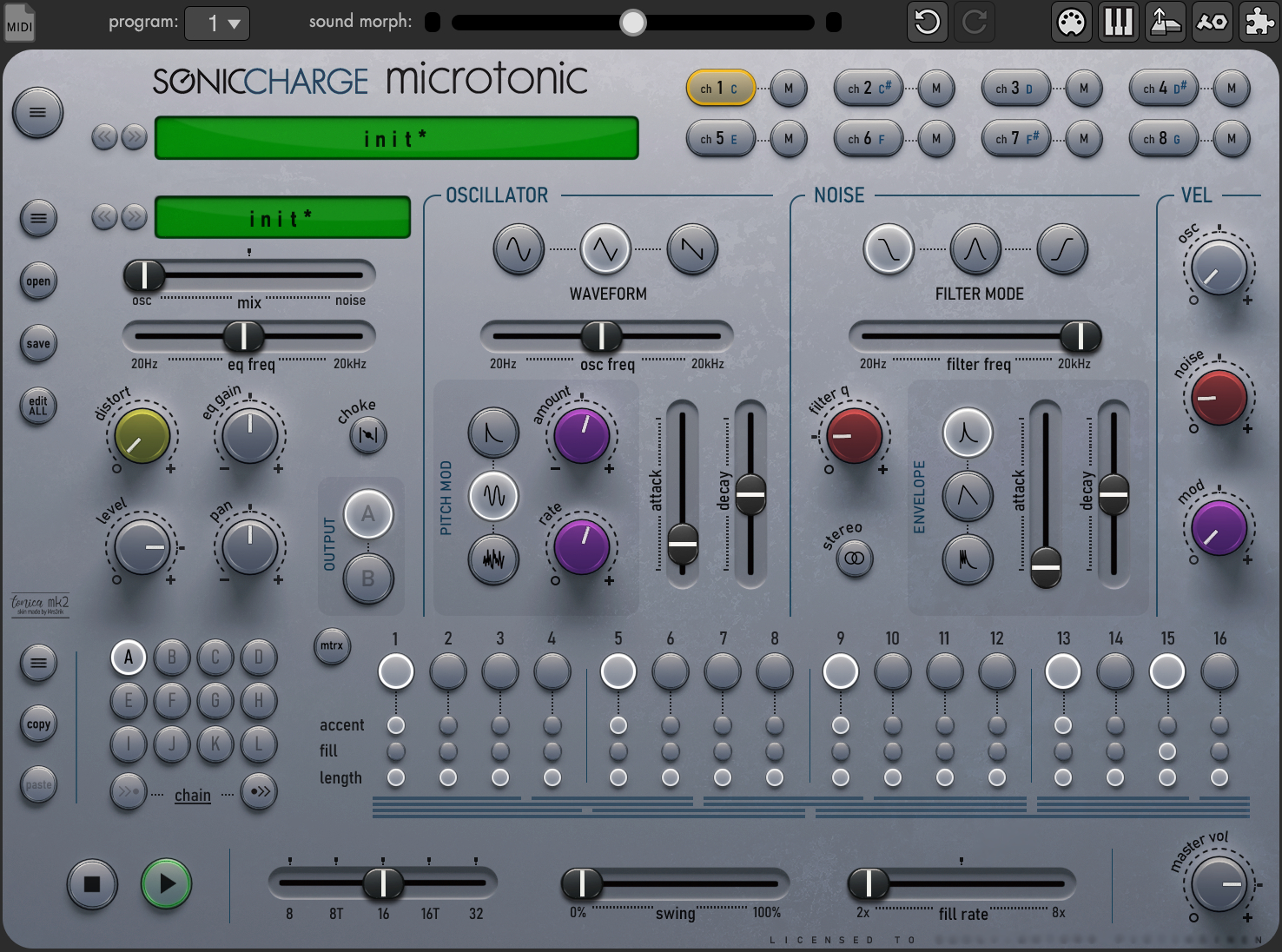Select the hammer-and-nut settings icon
The width and height of the screenshot is (1282, 952).
tap(1213, 22)
